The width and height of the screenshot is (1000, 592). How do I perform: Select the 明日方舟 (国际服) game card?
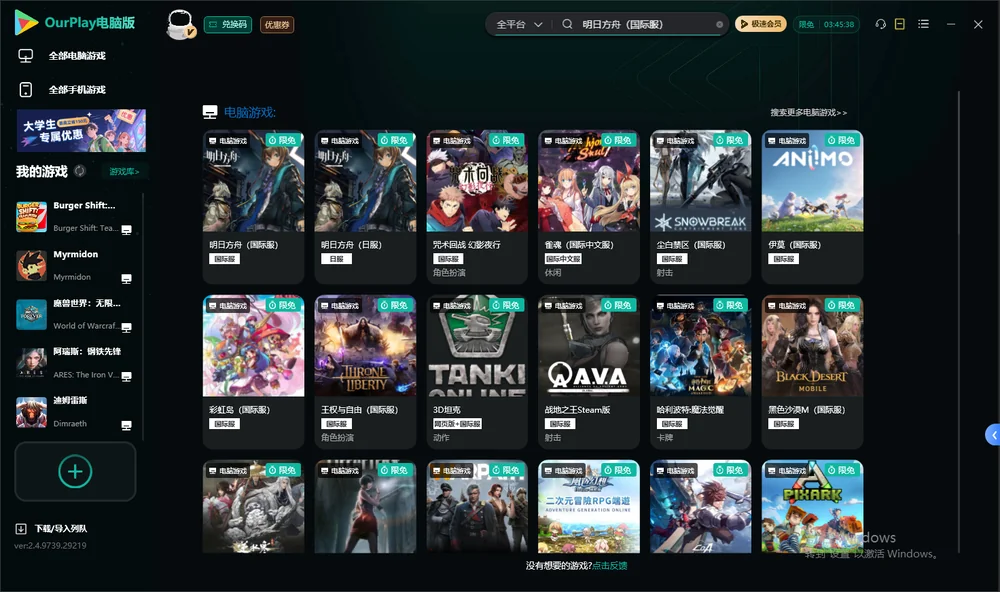click(253, 207)
